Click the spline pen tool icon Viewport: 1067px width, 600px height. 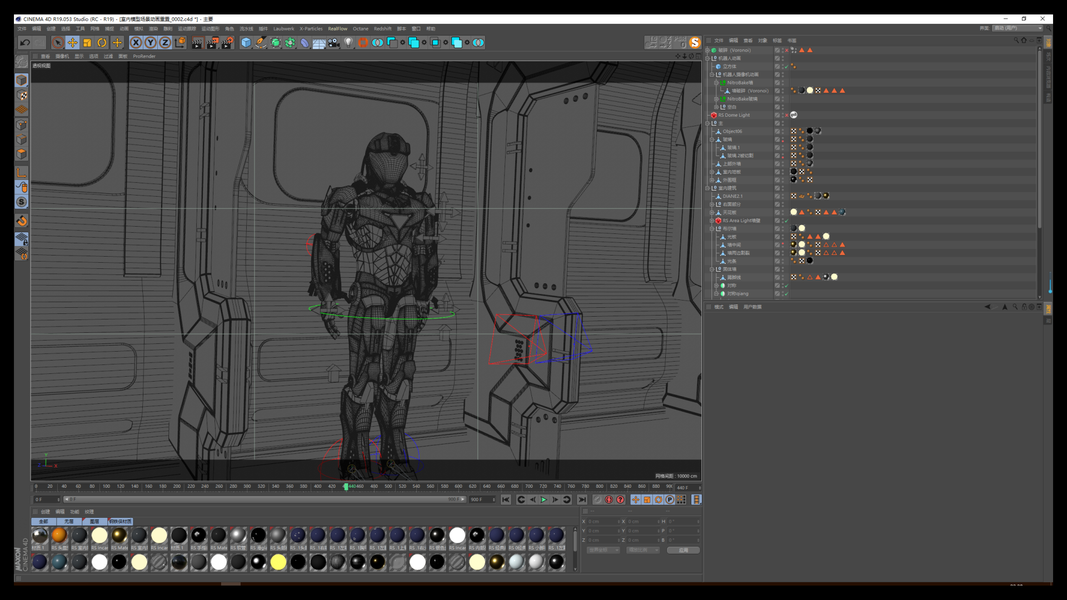pyautogui.click(x=261, y=43)
